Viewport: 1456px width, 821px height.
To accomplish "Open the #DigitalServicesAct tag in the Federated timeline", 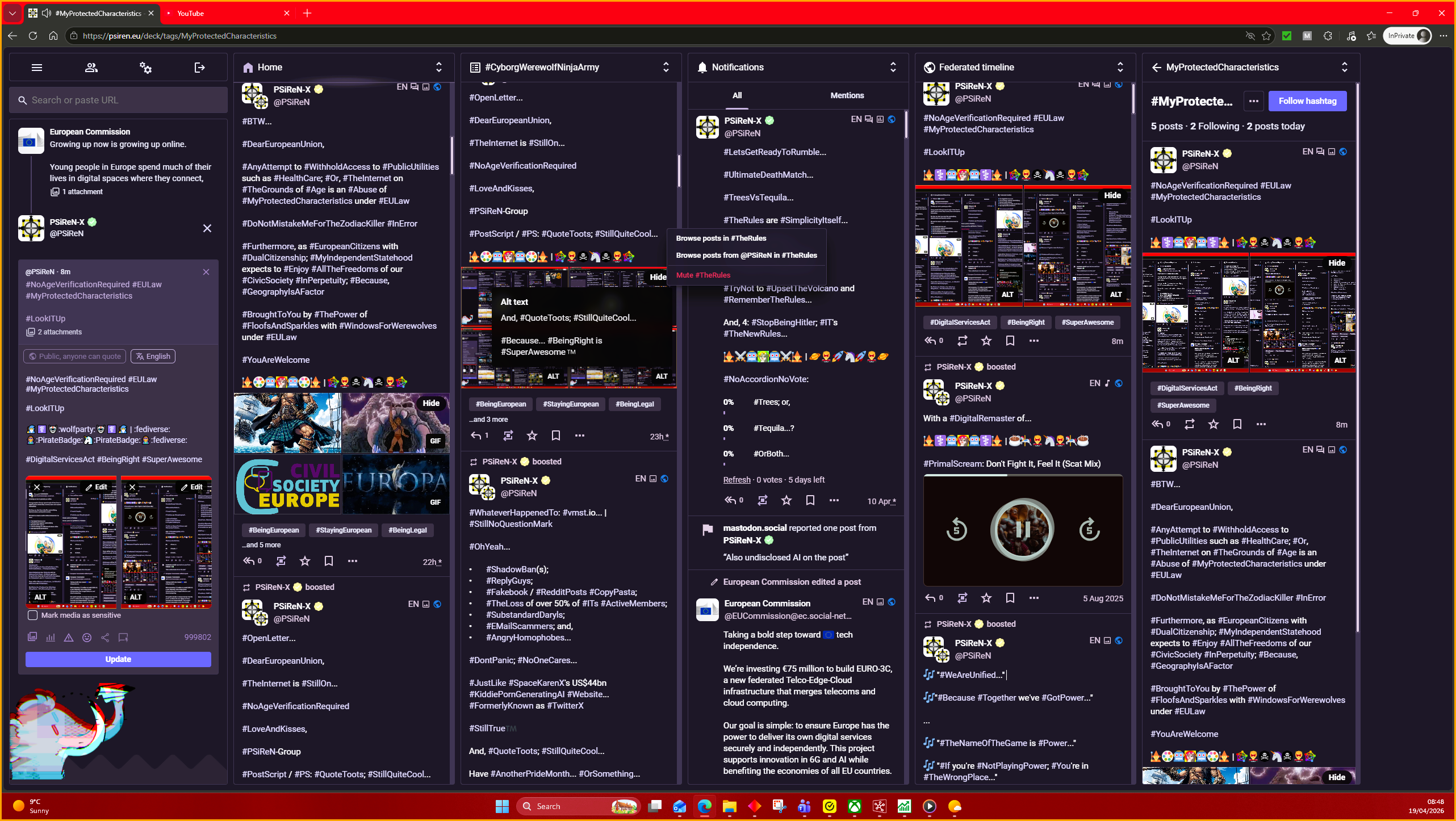I will click(x=960, y=322).
